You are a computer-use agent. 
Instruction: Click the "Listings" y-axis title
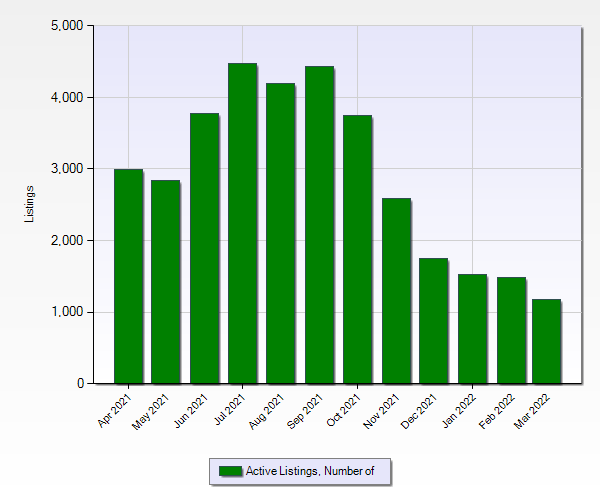point(30,204)
